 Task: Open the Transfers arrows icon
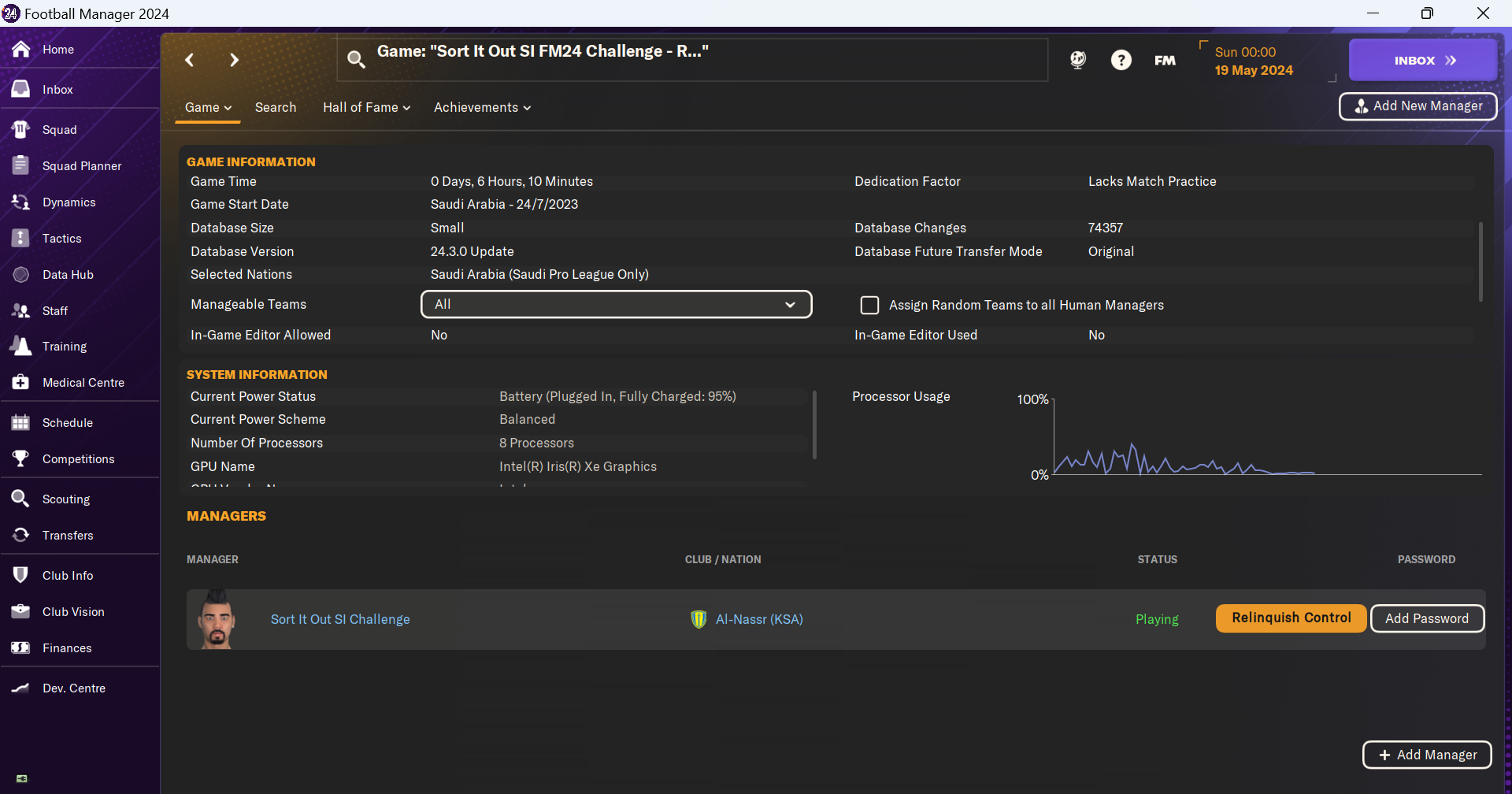[x=21, y=535]
